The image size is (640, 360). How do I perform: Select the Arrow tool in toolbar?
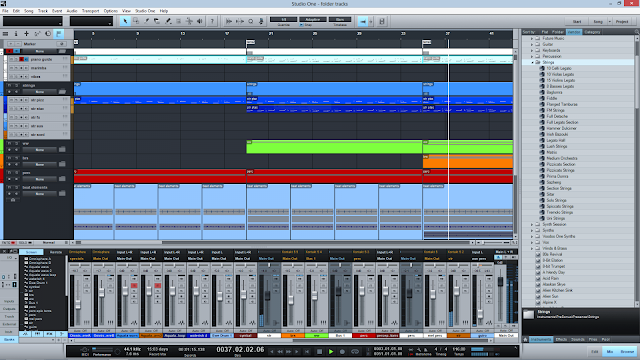[x=125, y=21]
